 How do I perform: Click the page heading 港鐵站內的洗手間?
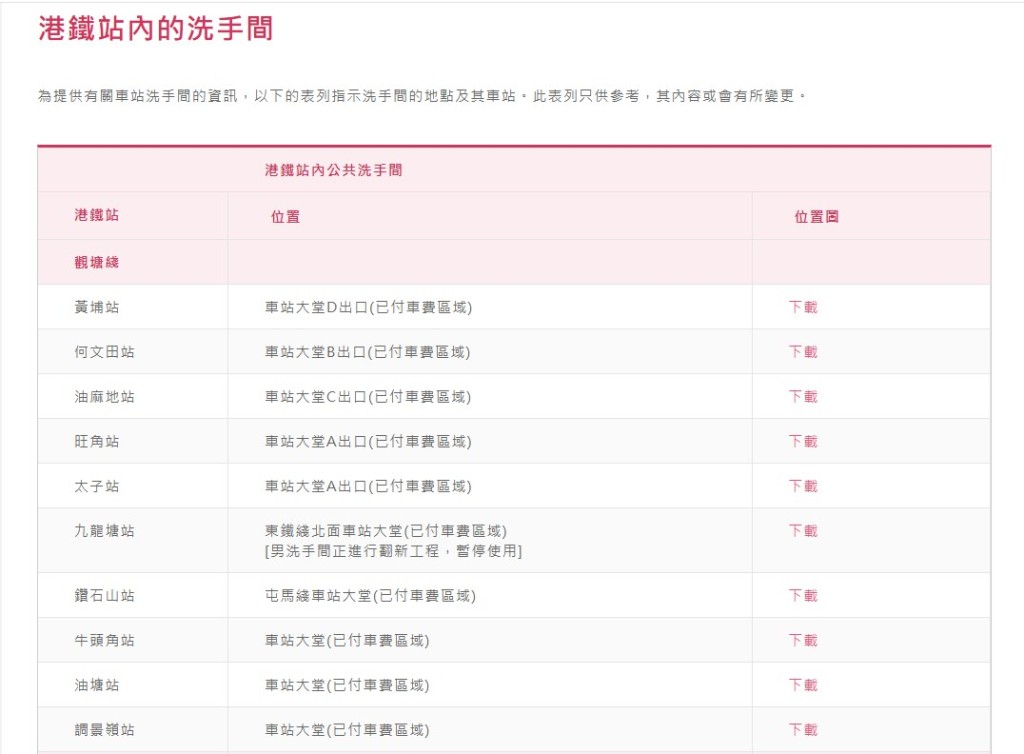155,29
